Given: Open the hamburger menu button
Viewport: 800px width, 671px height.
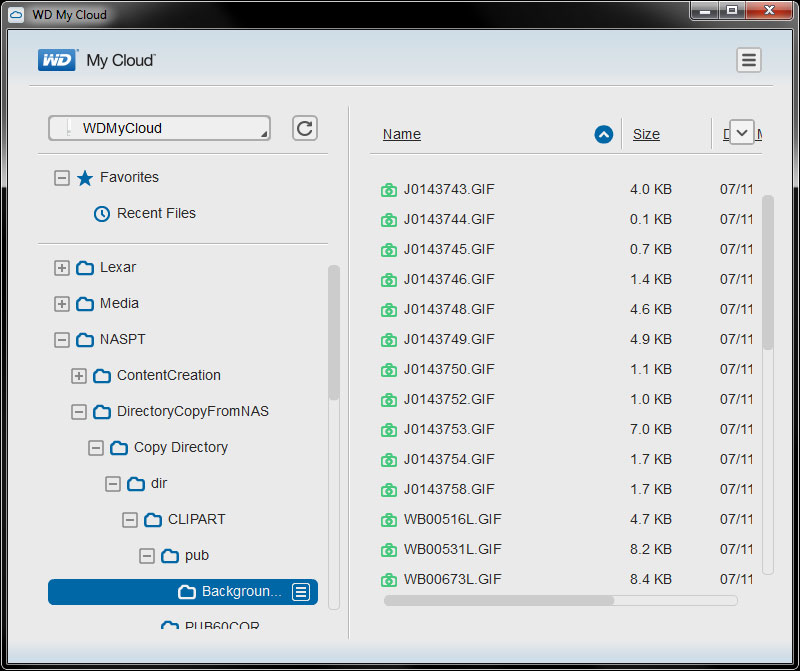Looking at the screenshot, I should pyautogui.click(x=748, y=60).
